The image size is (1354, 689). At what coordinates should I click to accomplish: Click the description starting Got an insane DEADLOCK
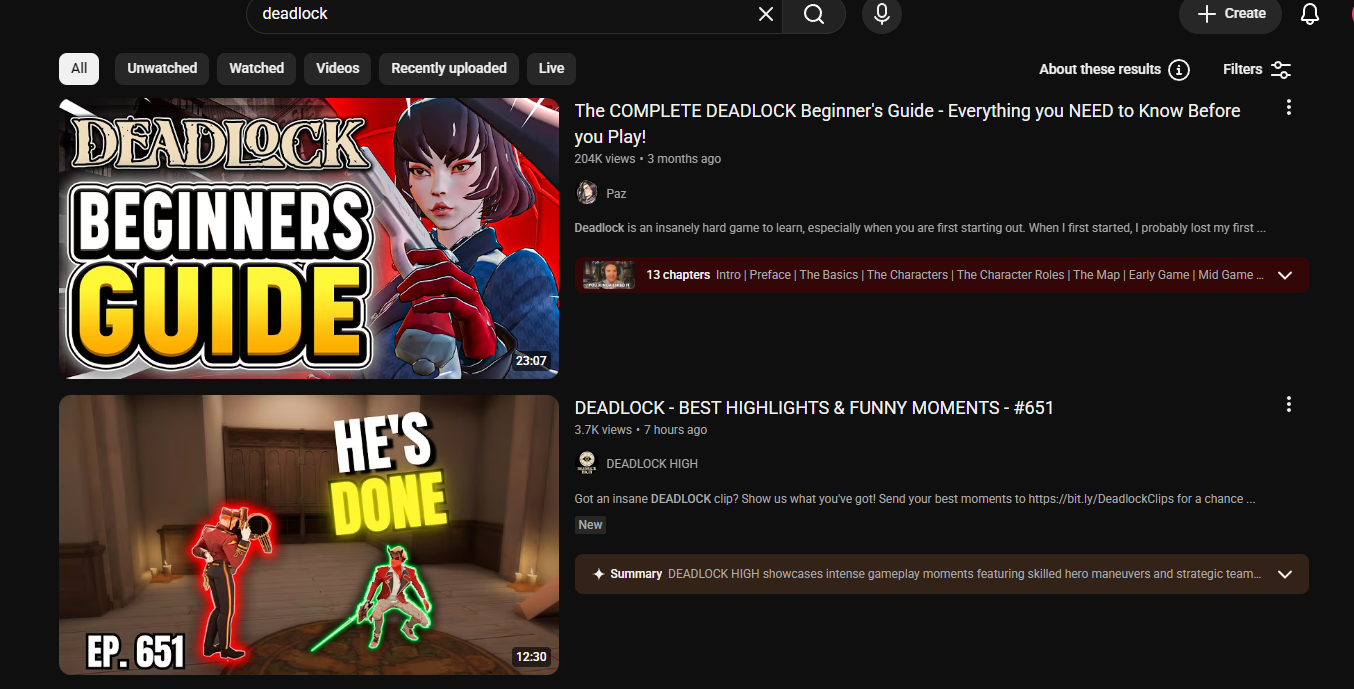click(x=915, y=499)
